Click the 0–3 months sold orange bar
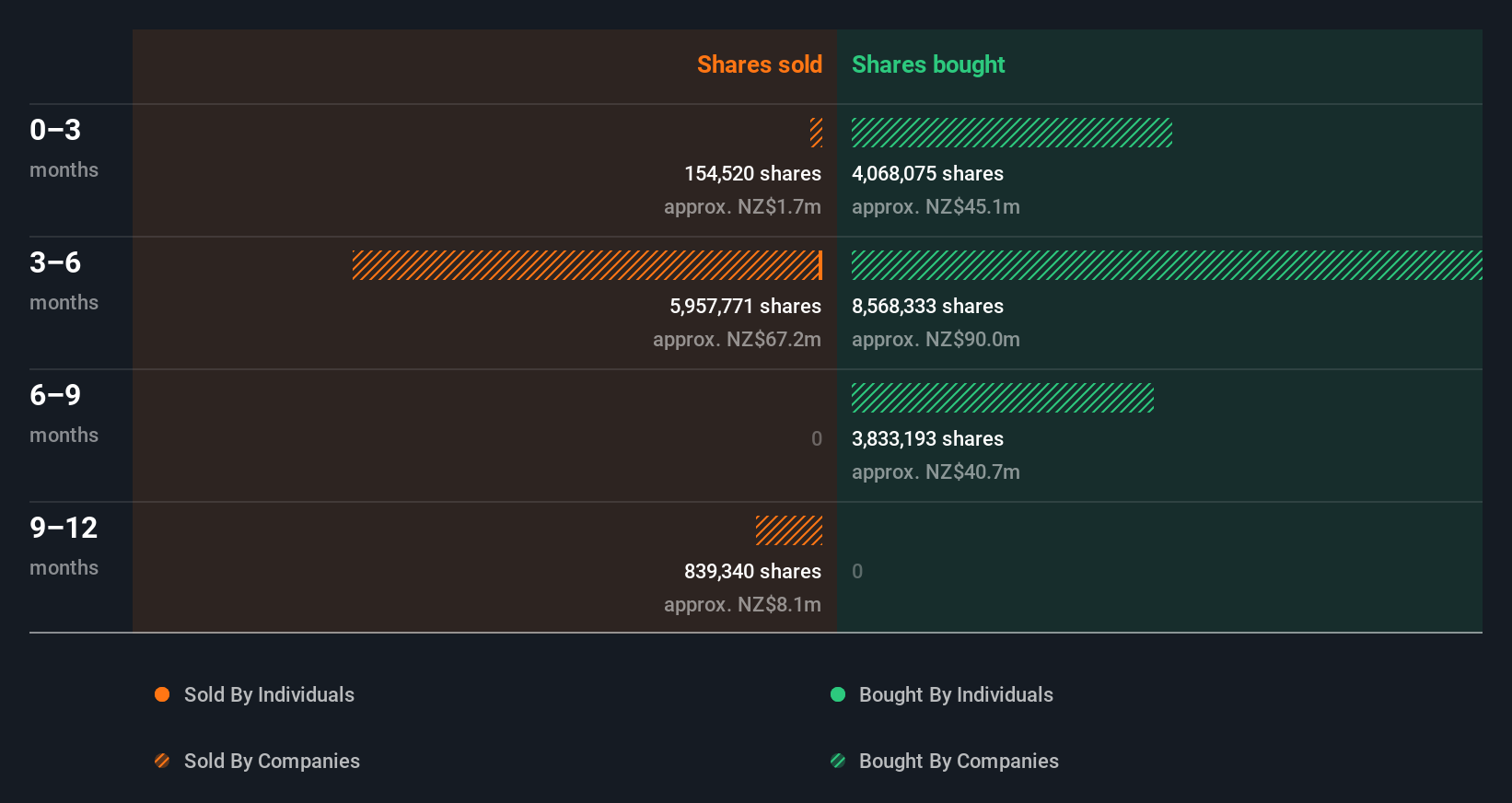 point(816,133)
